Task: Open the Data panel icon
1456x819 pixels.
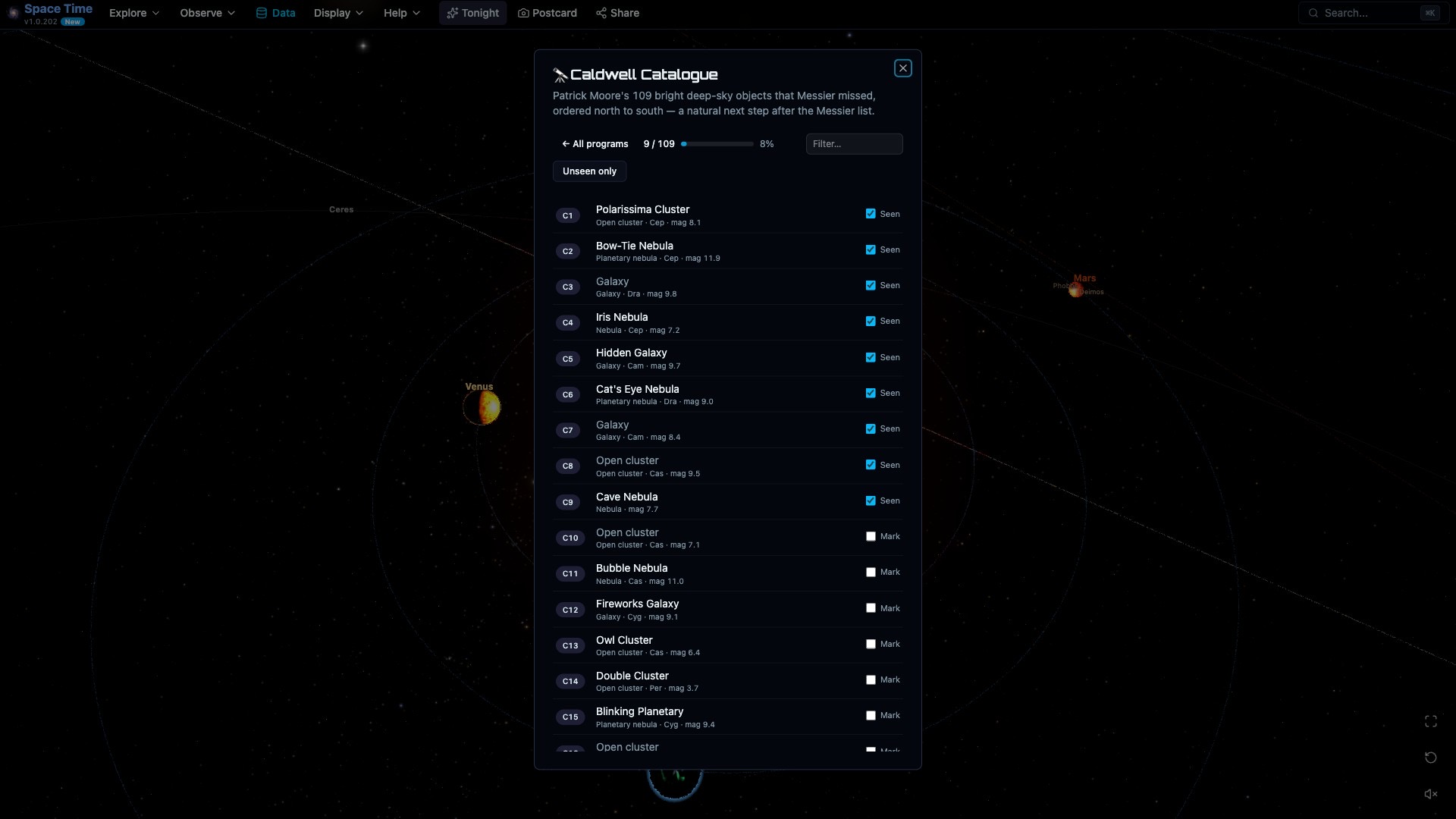Action: click(262, 13)
